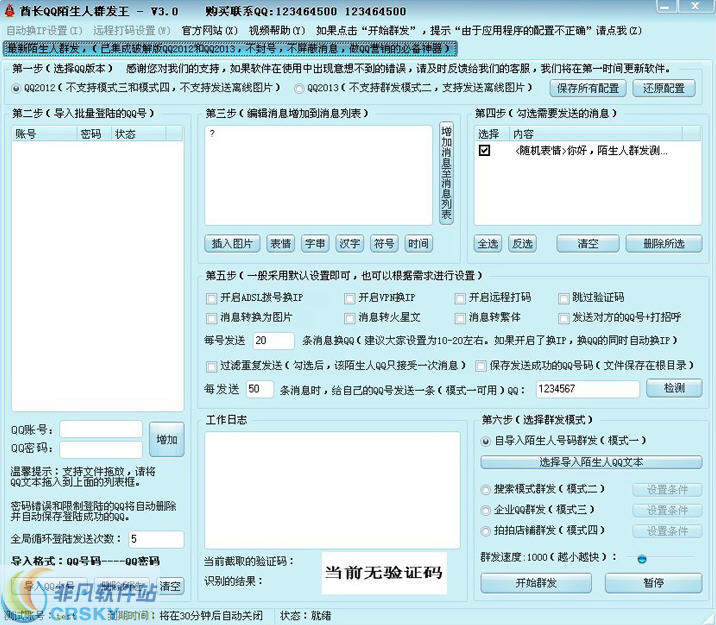Select 拍拍店铺群发 模式四 radio
Screen dimensions: 716x625
[x=486, y=531]
